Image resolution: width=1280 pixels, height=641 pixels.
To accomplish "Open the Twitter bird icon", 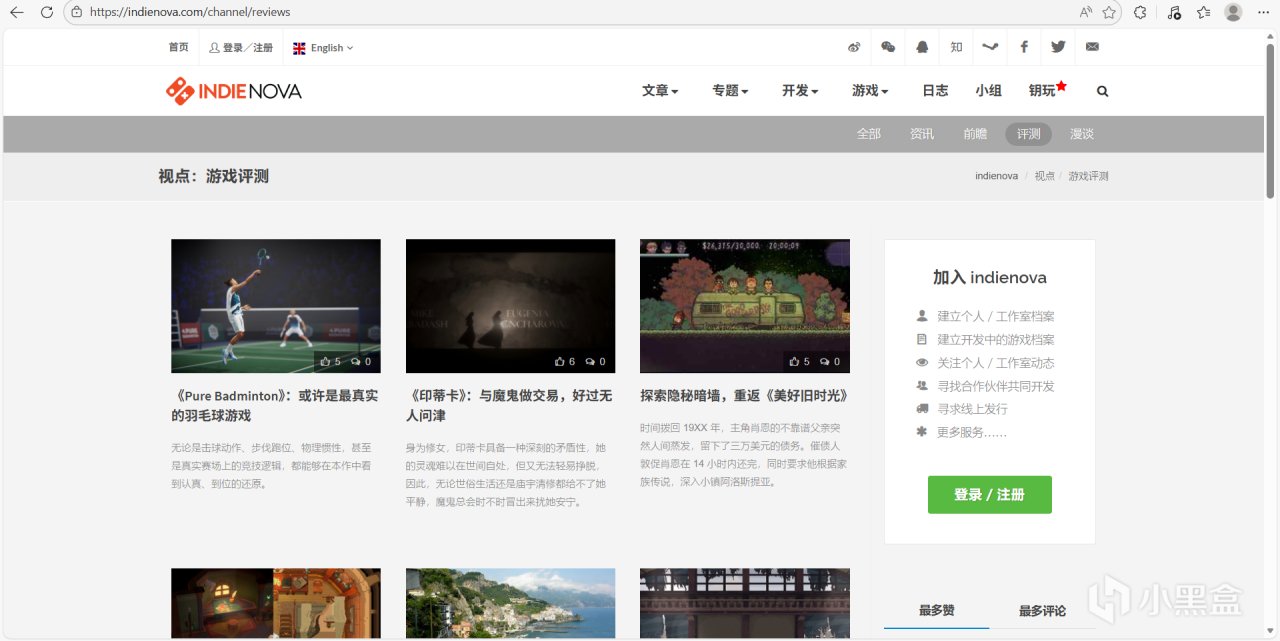I will coord(1058,47).
